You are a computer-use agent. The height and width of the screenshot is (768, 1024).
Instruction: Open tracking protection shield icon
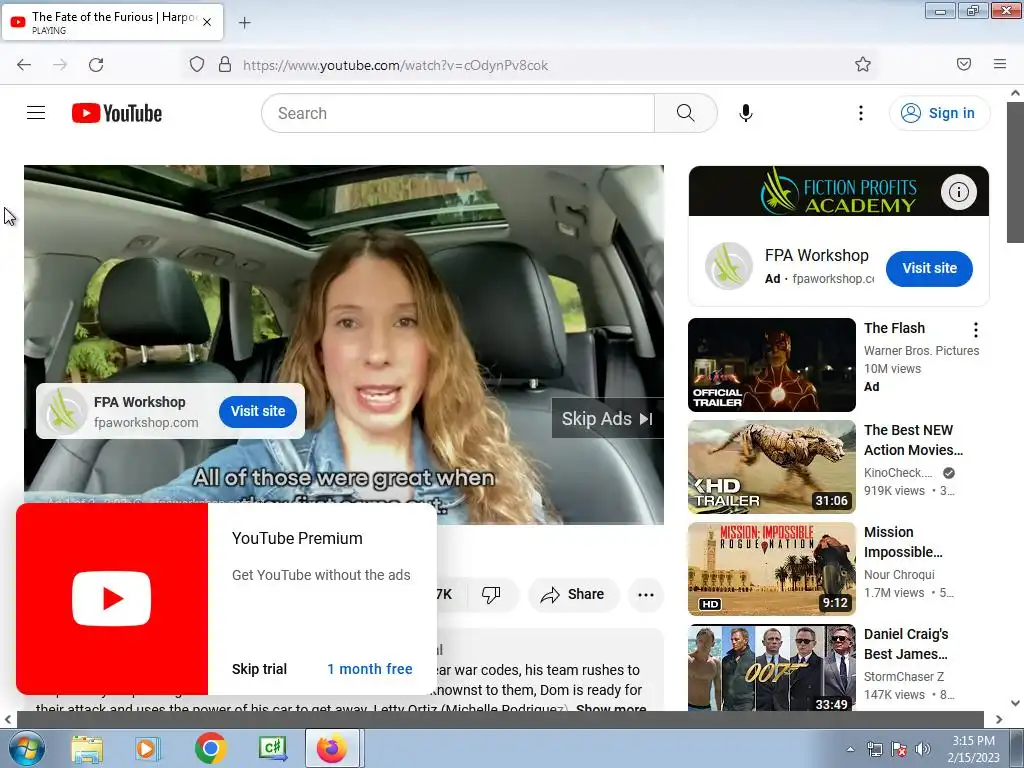(197, 65)
